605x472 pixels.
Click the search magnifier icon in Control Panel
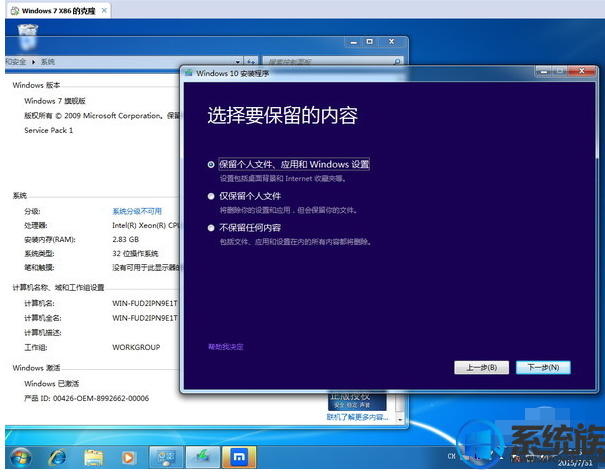coord(397,62)
